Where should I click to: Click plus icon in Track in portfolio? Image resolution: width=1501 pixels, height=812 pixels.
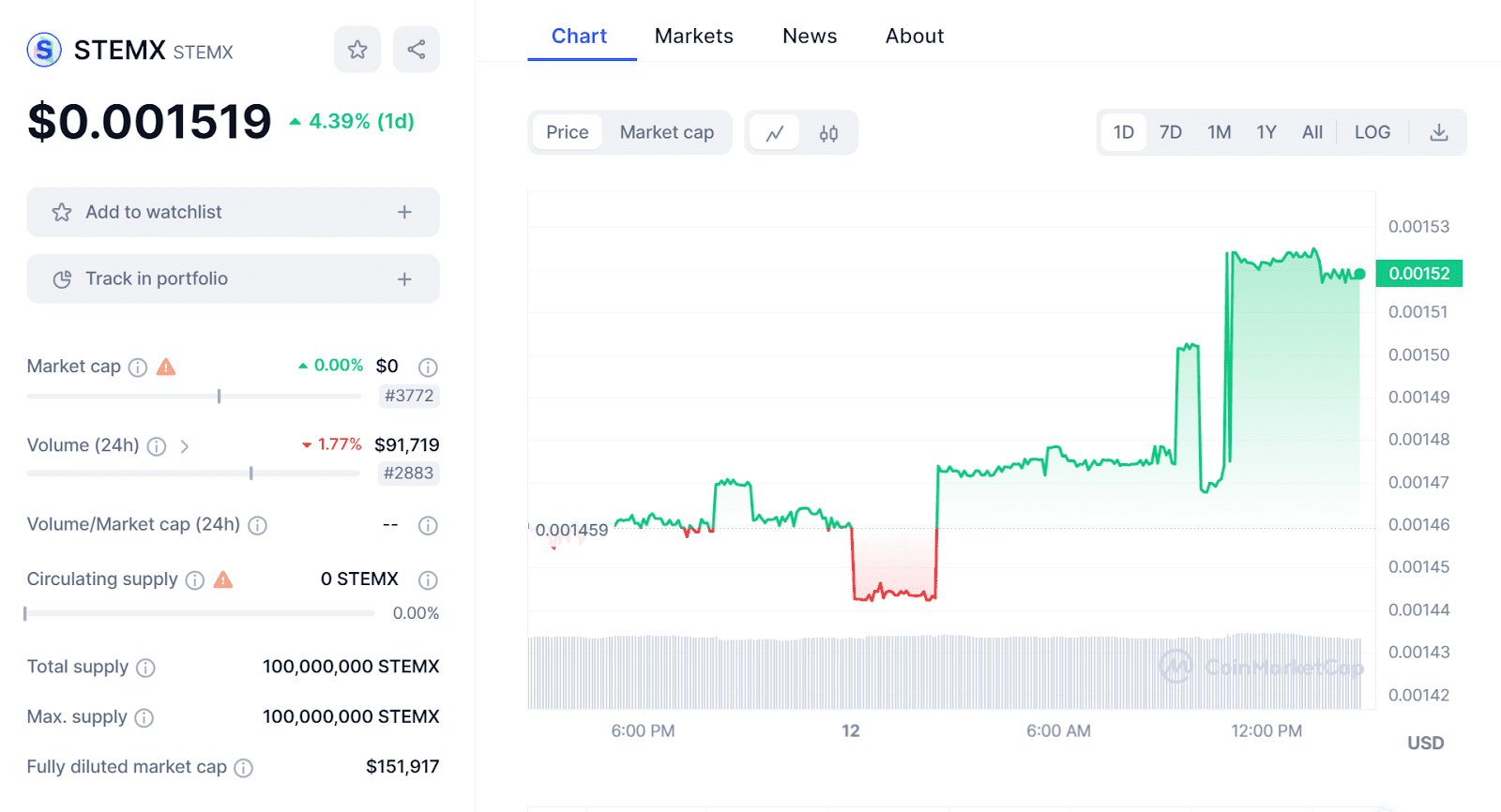click(404, 279)
